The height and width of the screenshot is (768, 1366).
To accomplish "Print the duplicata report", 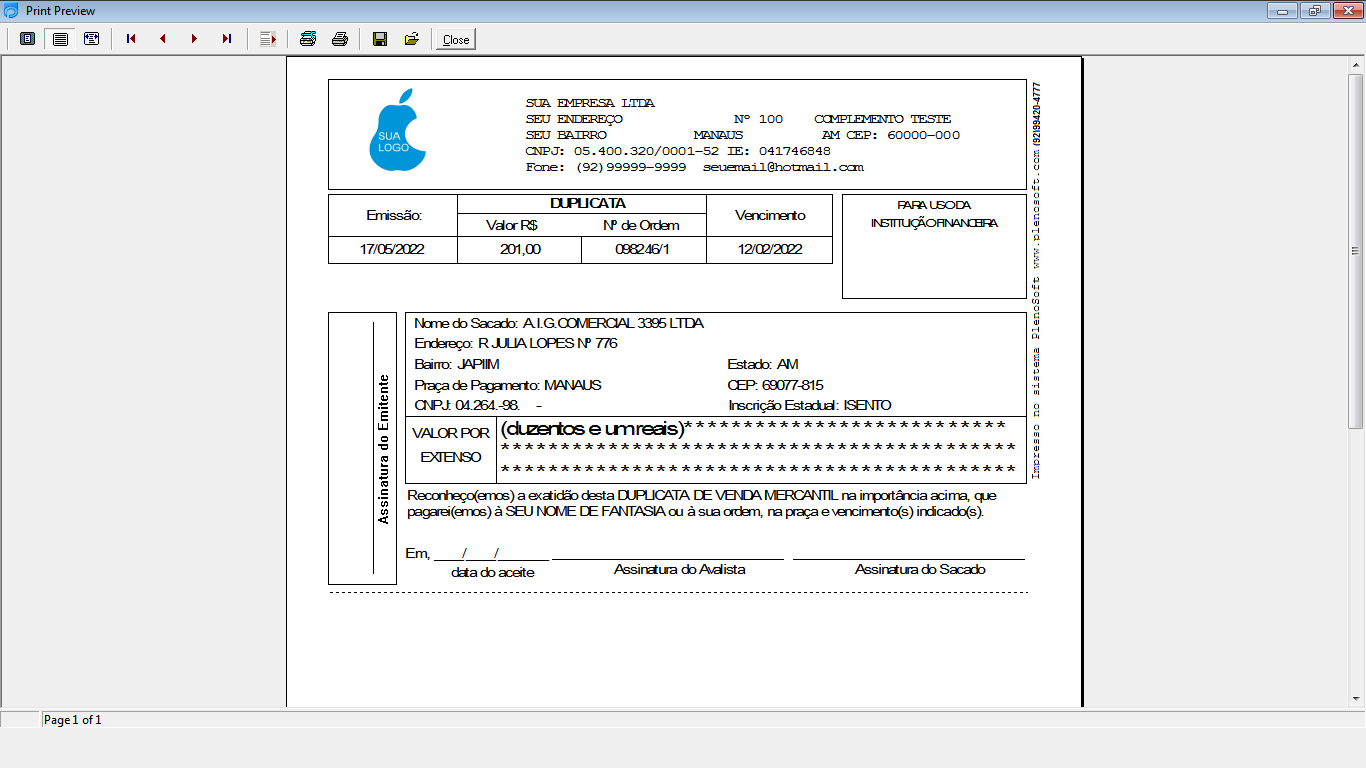I will point(340,39).
